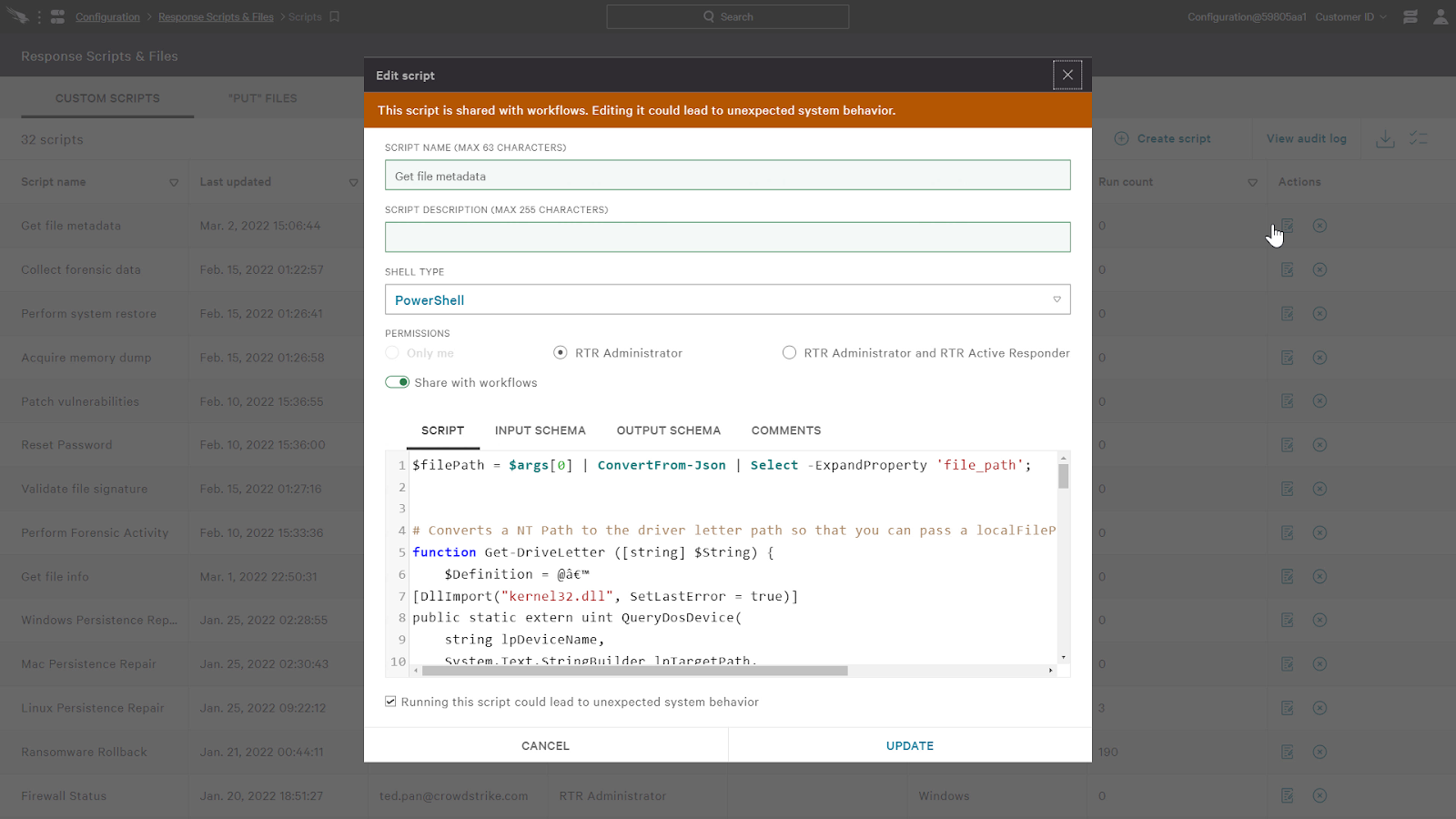Screen dimensions: 1456x819
Task: Go to Configuration breadcrumb link
Action: click(107, 16)
